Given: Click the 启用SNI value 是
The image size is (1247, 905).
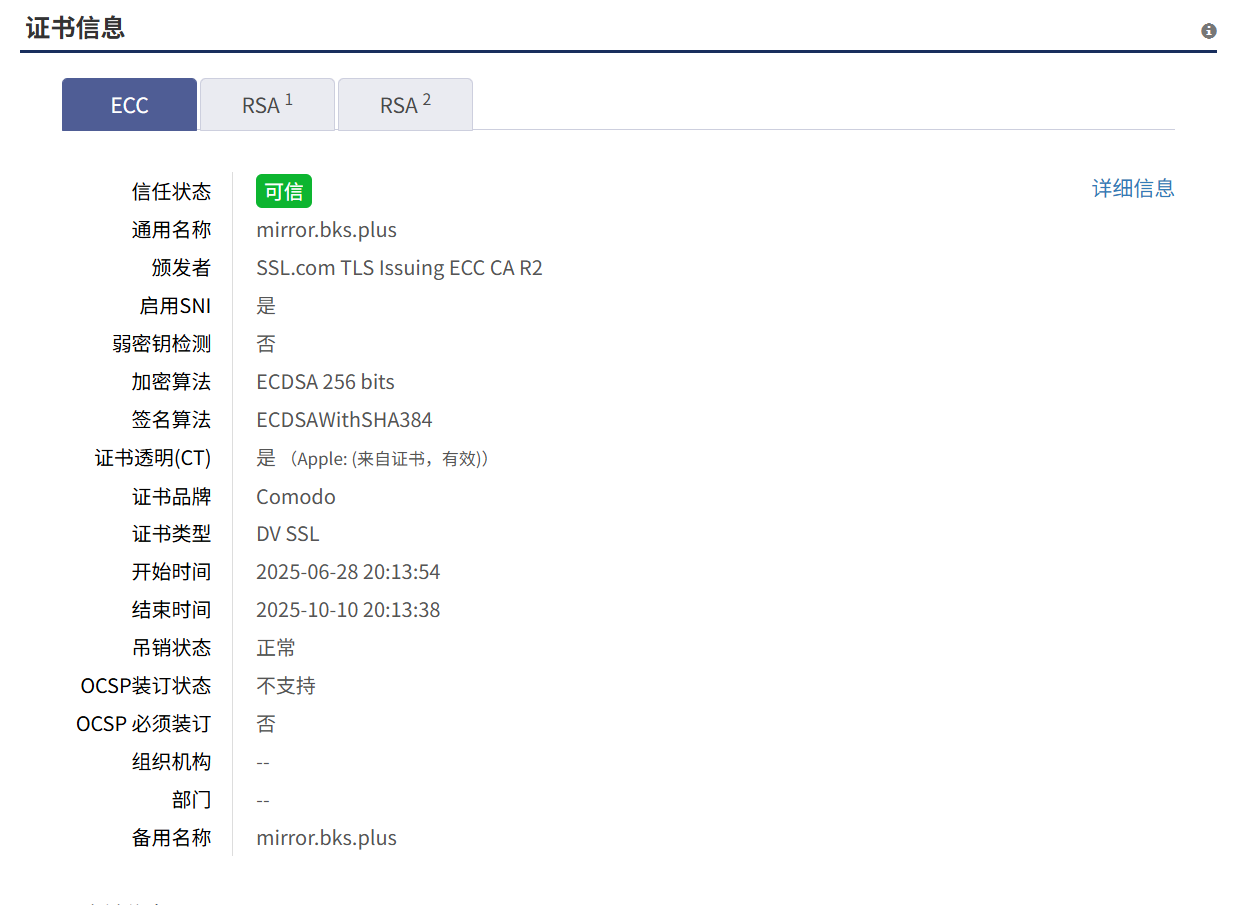Looking at the screenshot, I should pyautogui.click(x=266, y=306).
